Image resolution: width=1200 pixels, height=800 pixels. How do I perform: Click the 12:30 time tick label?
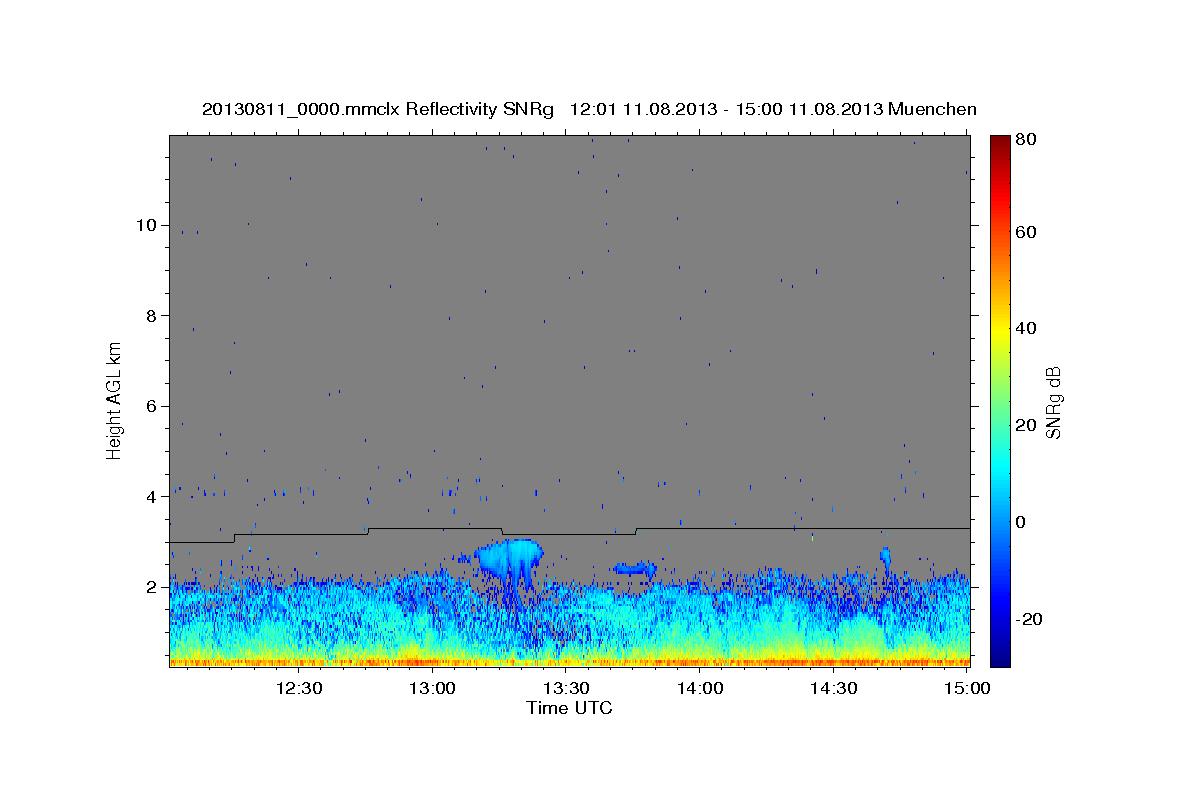tap(299, 689)
